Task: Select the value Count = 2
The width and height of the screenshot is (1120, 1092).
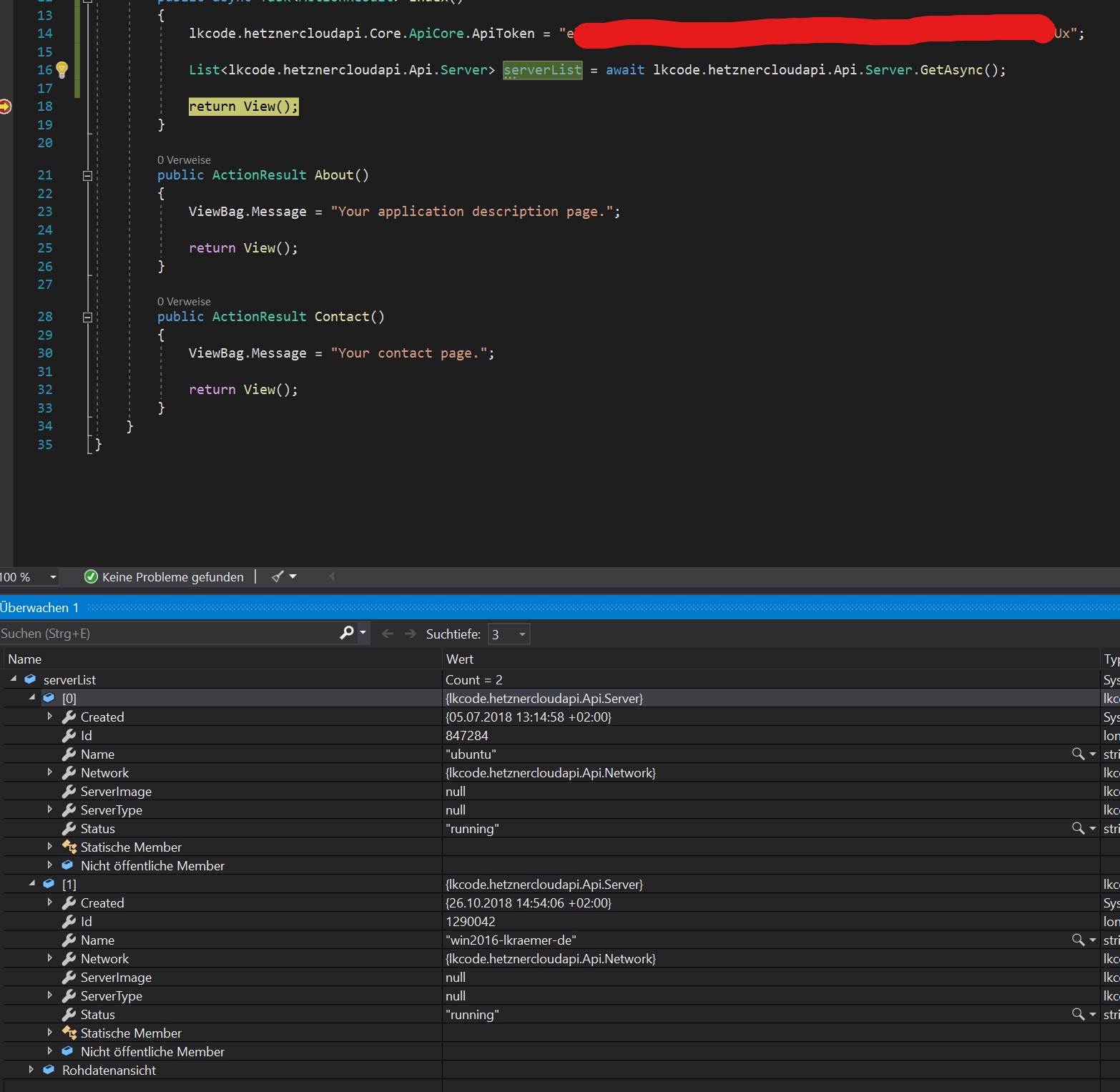Action: pyautogui.click(x=474, y=679)
